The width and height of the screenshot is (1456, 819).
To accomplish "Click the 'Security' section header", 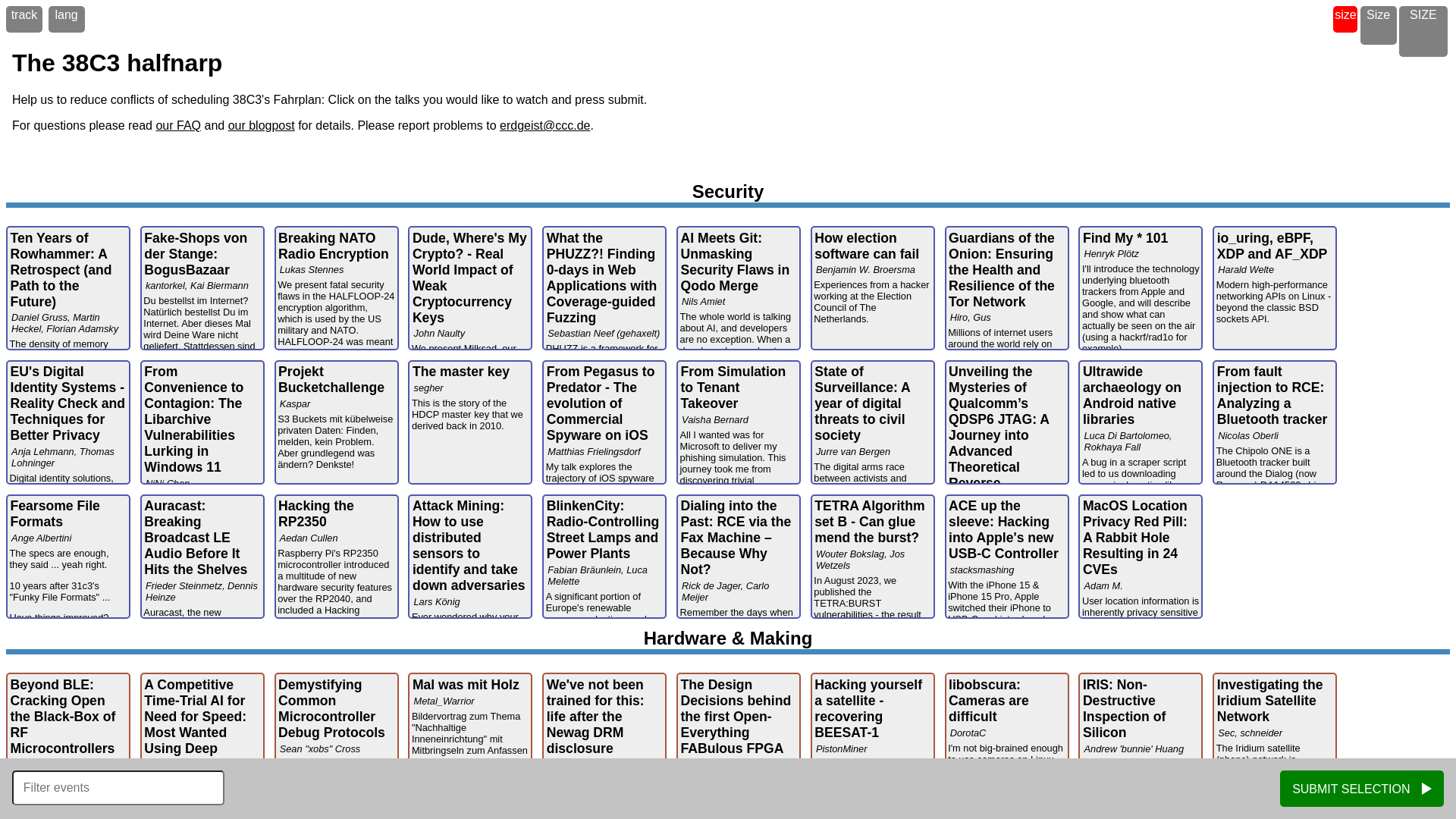I will click(x=727, y=191).
